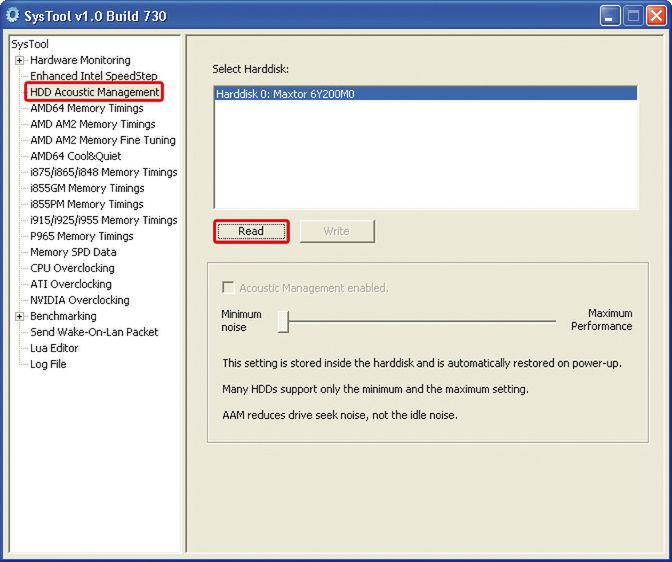672x562 pixels.
Task: Select P965 Memory Timings
Action: pyautogui.click(x=81, y=236)
